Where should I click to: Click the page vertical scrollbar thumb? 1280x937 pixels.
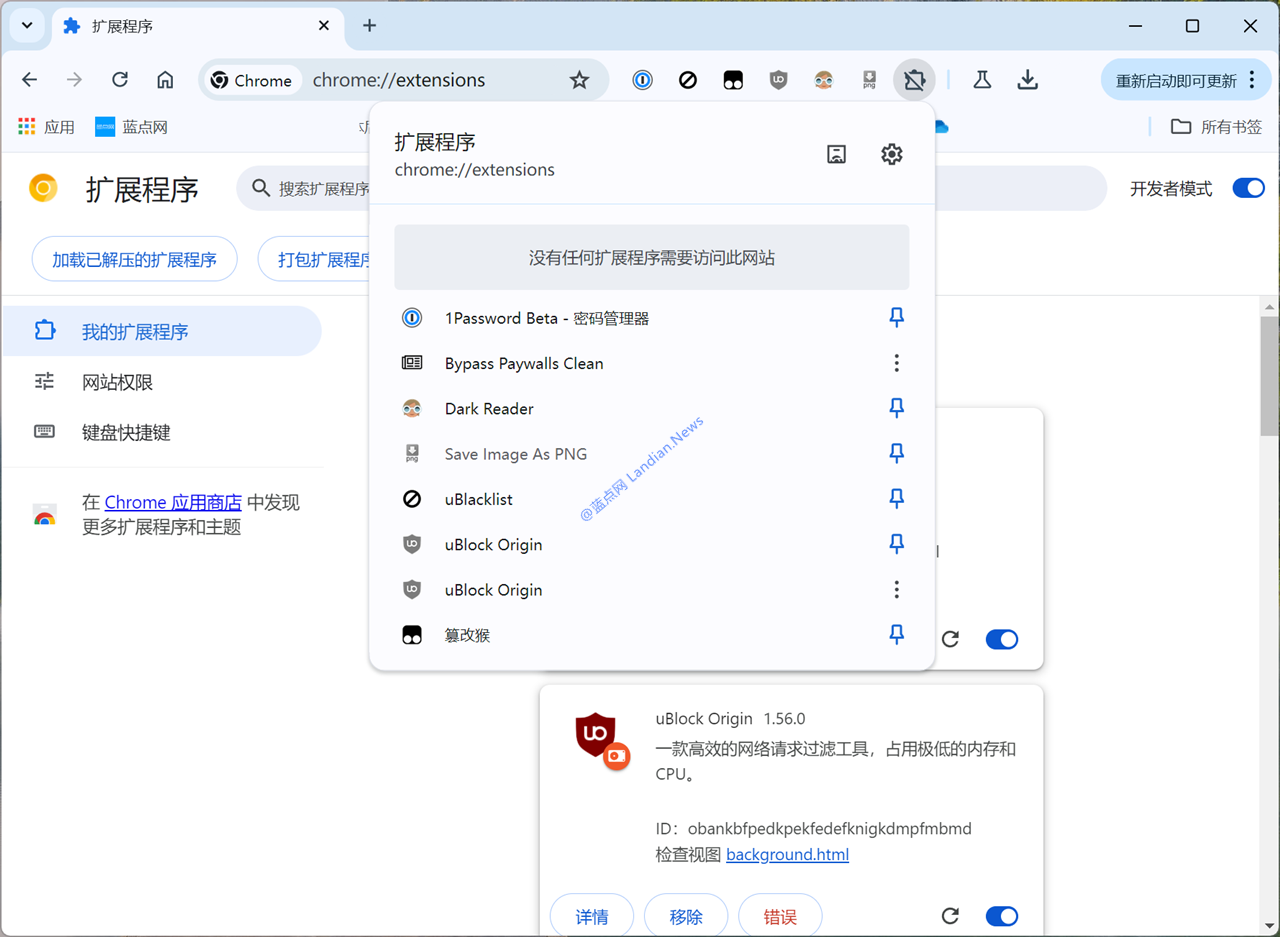[1269, 375]
